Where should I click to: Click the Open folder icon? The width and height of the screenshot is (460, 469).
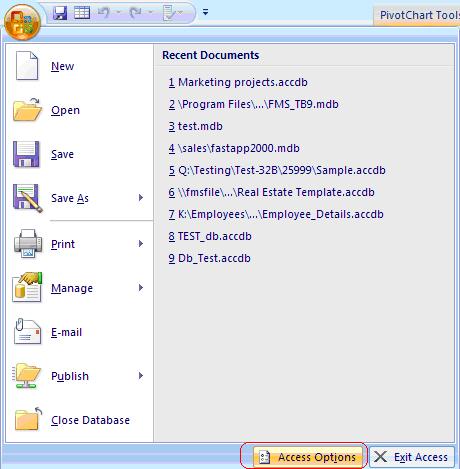coord(27,110)
